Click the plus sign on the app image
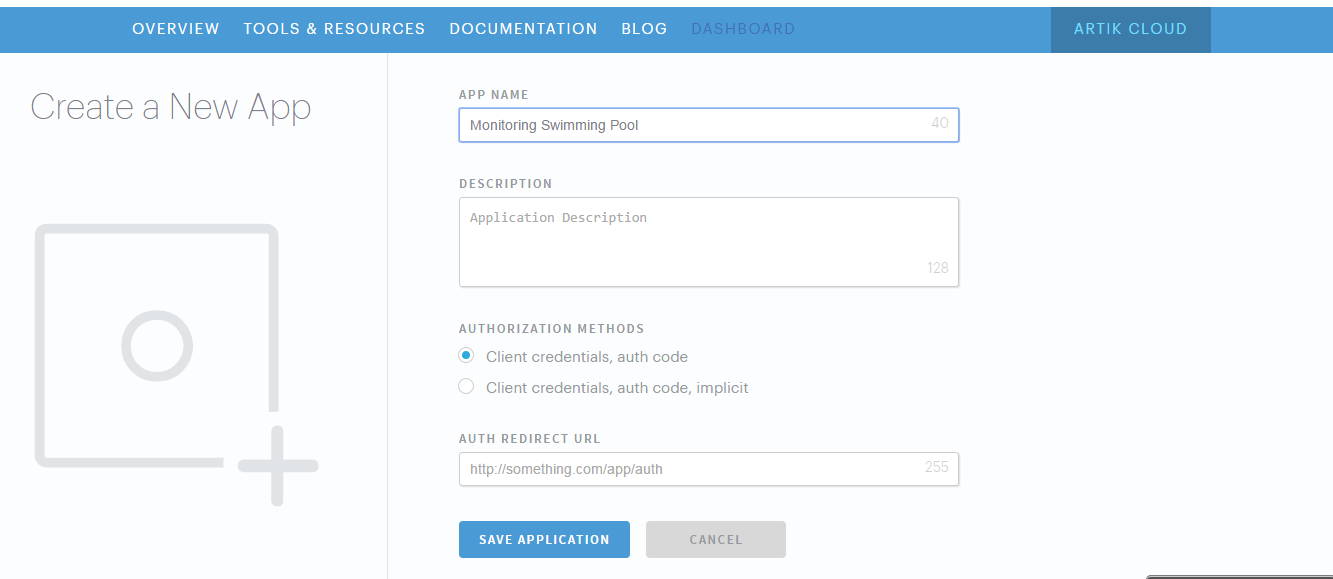 278,466
